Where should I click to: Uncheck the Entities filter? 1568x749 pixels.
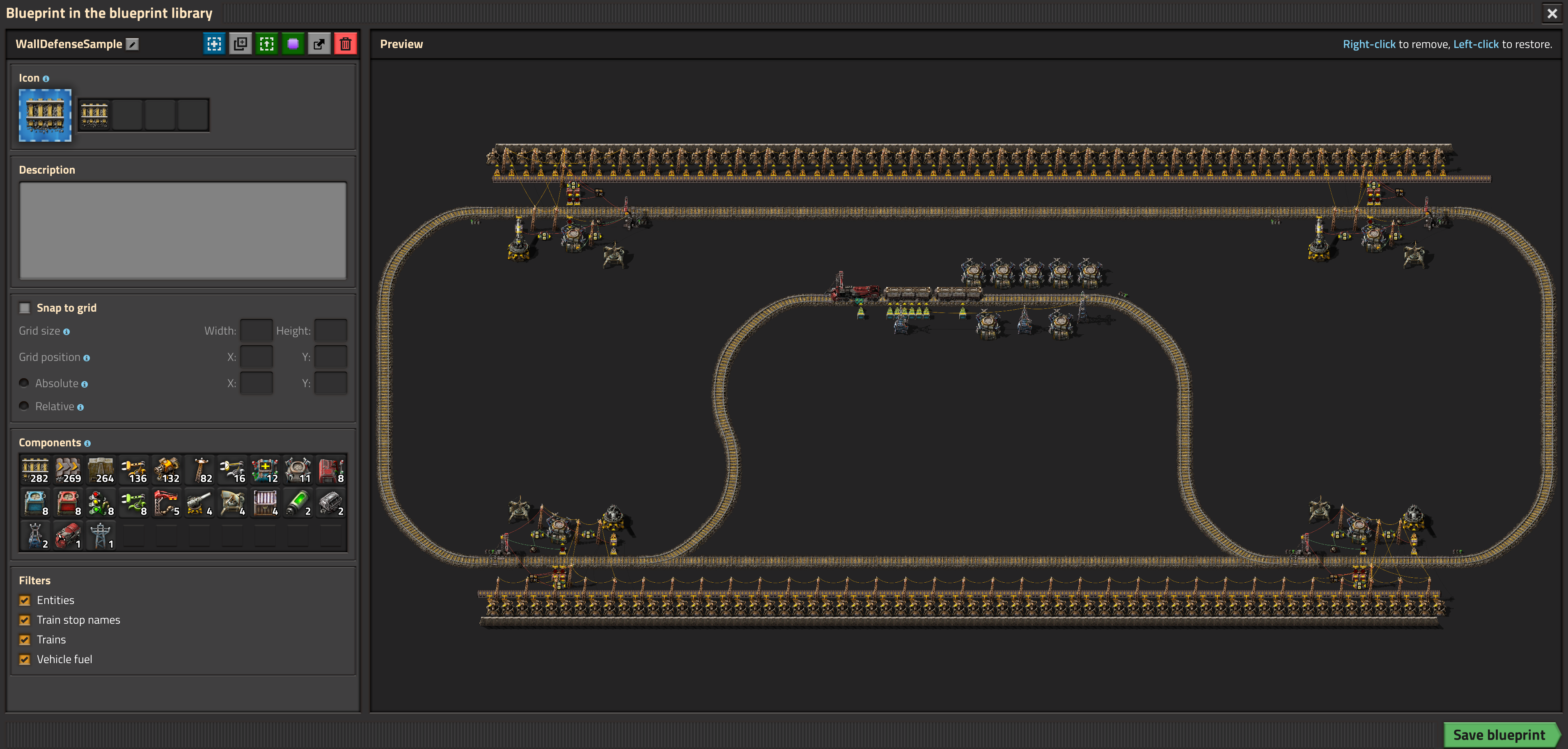pos(25,600)
